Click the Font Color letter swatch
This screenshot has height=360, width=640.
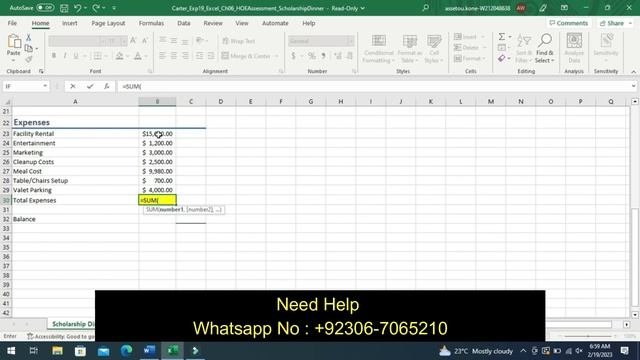tap(138, 56)
